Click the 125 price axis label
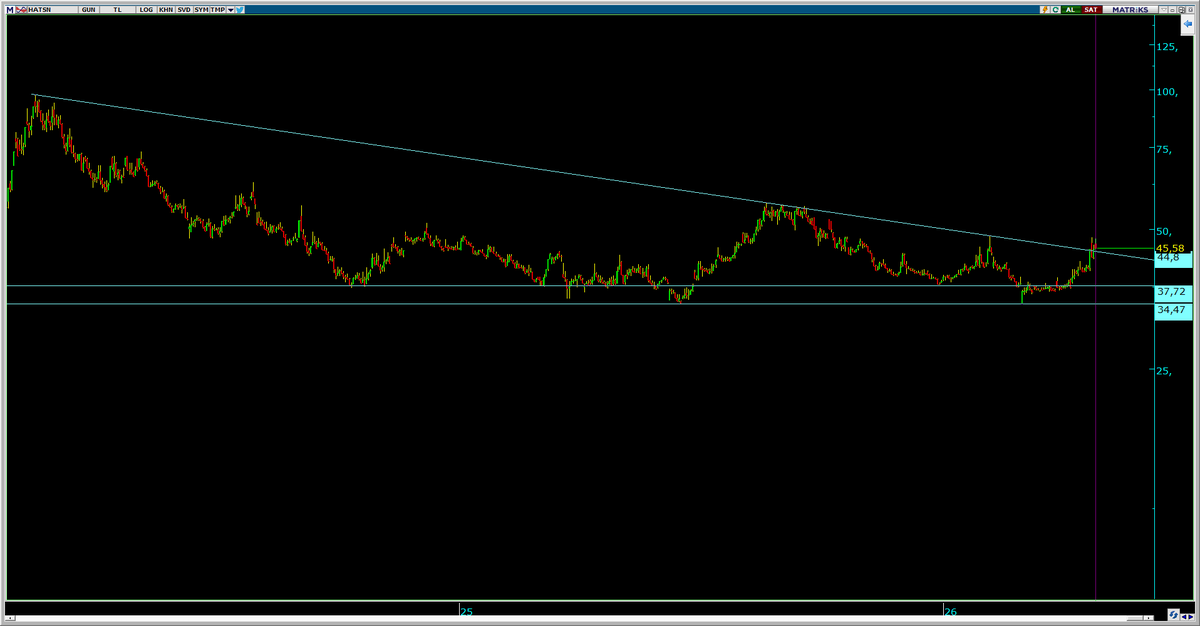The height and width of the screenshot is (626, 1200). [x=1166, y=47]
